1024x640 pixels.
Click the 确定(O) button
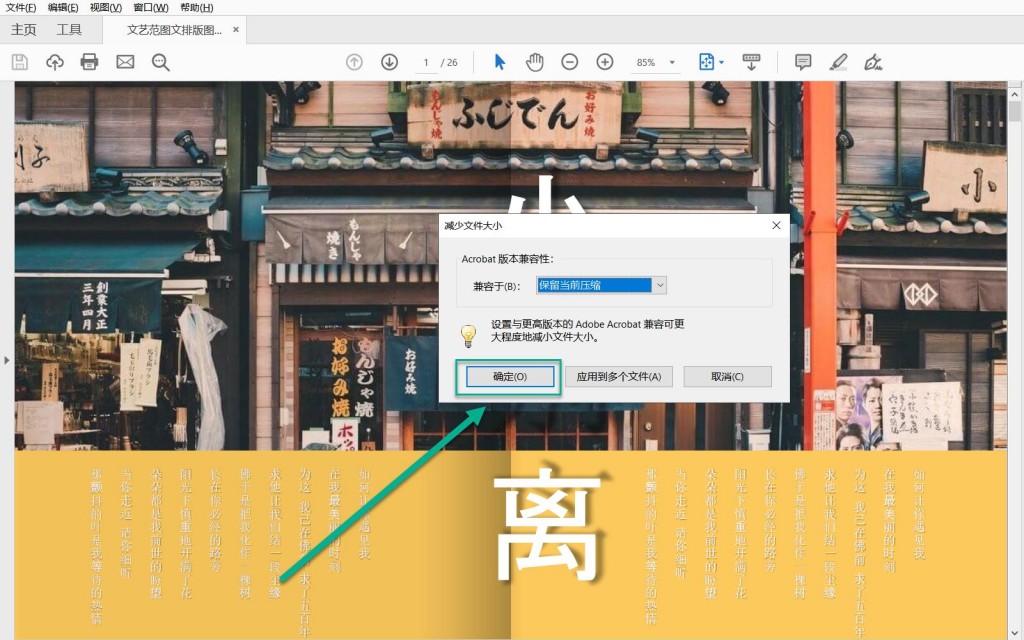coord(509,377)
